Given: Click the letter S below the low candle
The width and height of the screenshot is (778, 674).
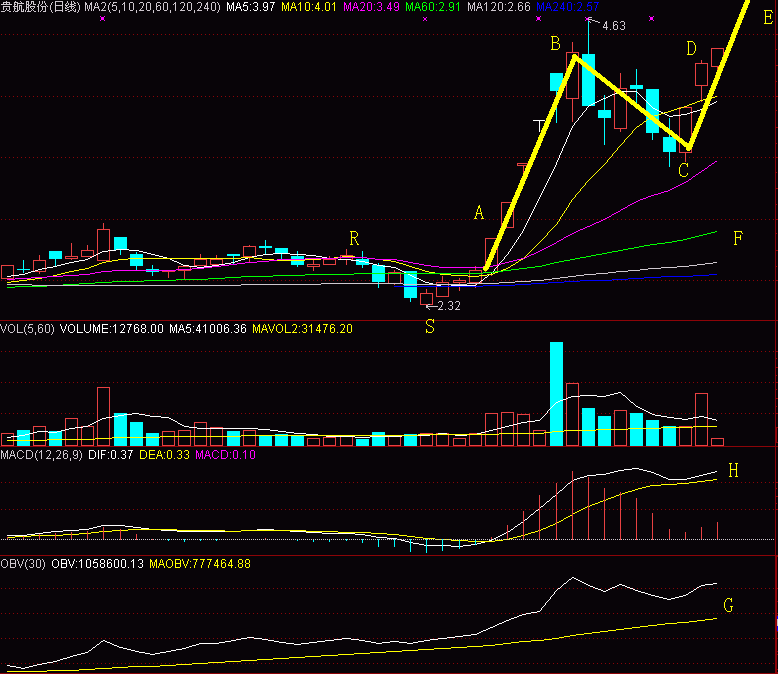Looking at the screenshot, I should click(x=430, y=326).
